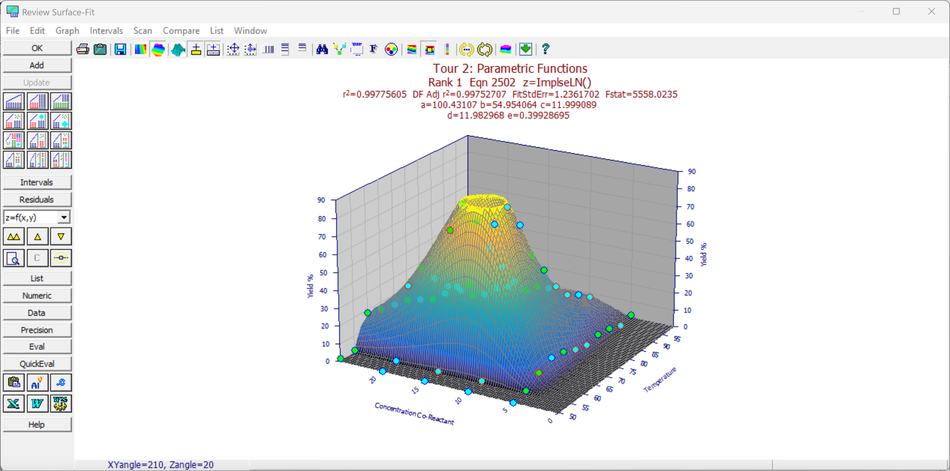Click status text XYangle=210, Zangle=20
This screenshot has height=471, width=950.
(160, 465)
